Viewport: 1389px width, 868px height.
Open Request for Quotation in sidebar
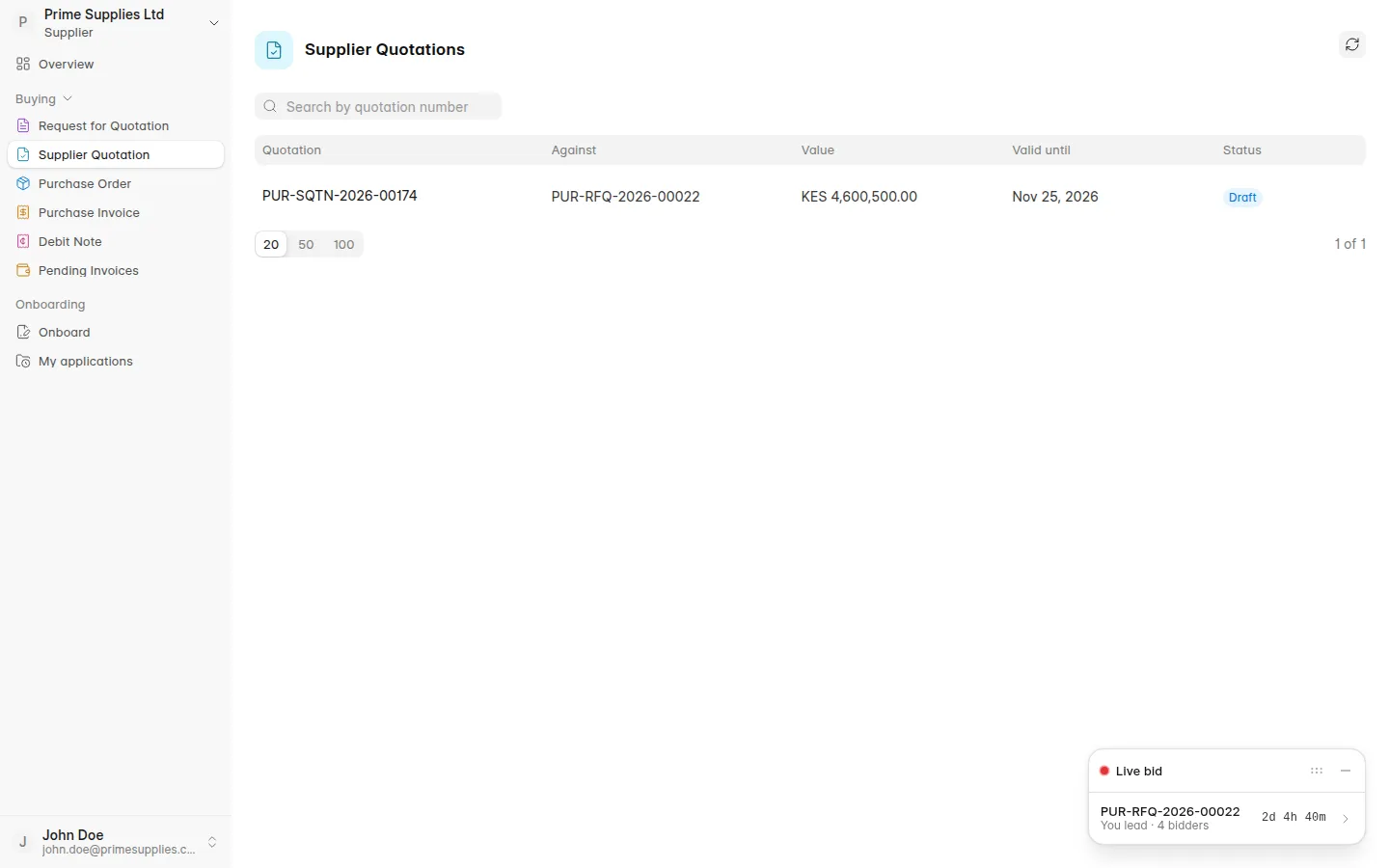pyautogui.click(x=116, y=126)
